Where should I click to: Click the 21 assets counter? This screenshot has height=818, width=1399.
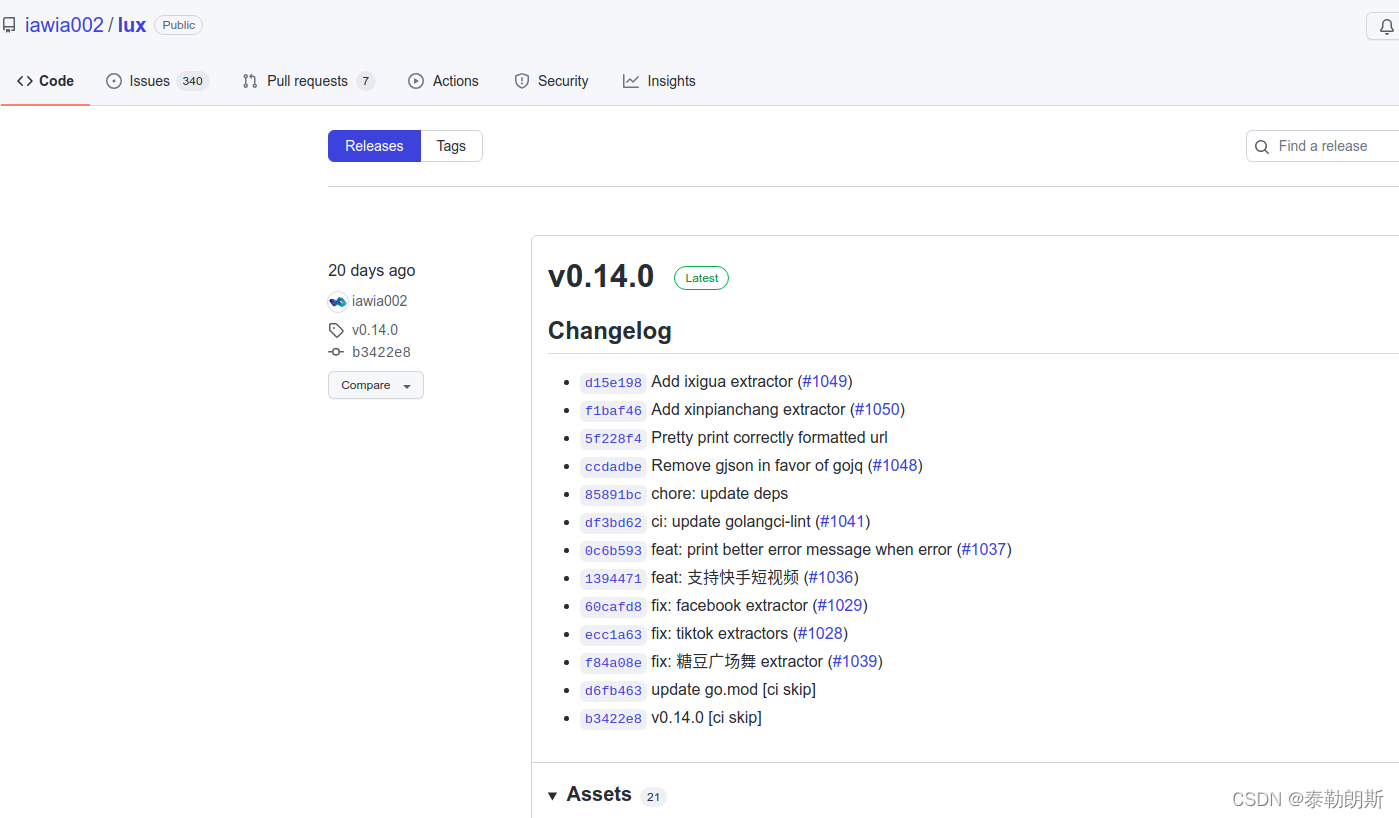(653, 797)
